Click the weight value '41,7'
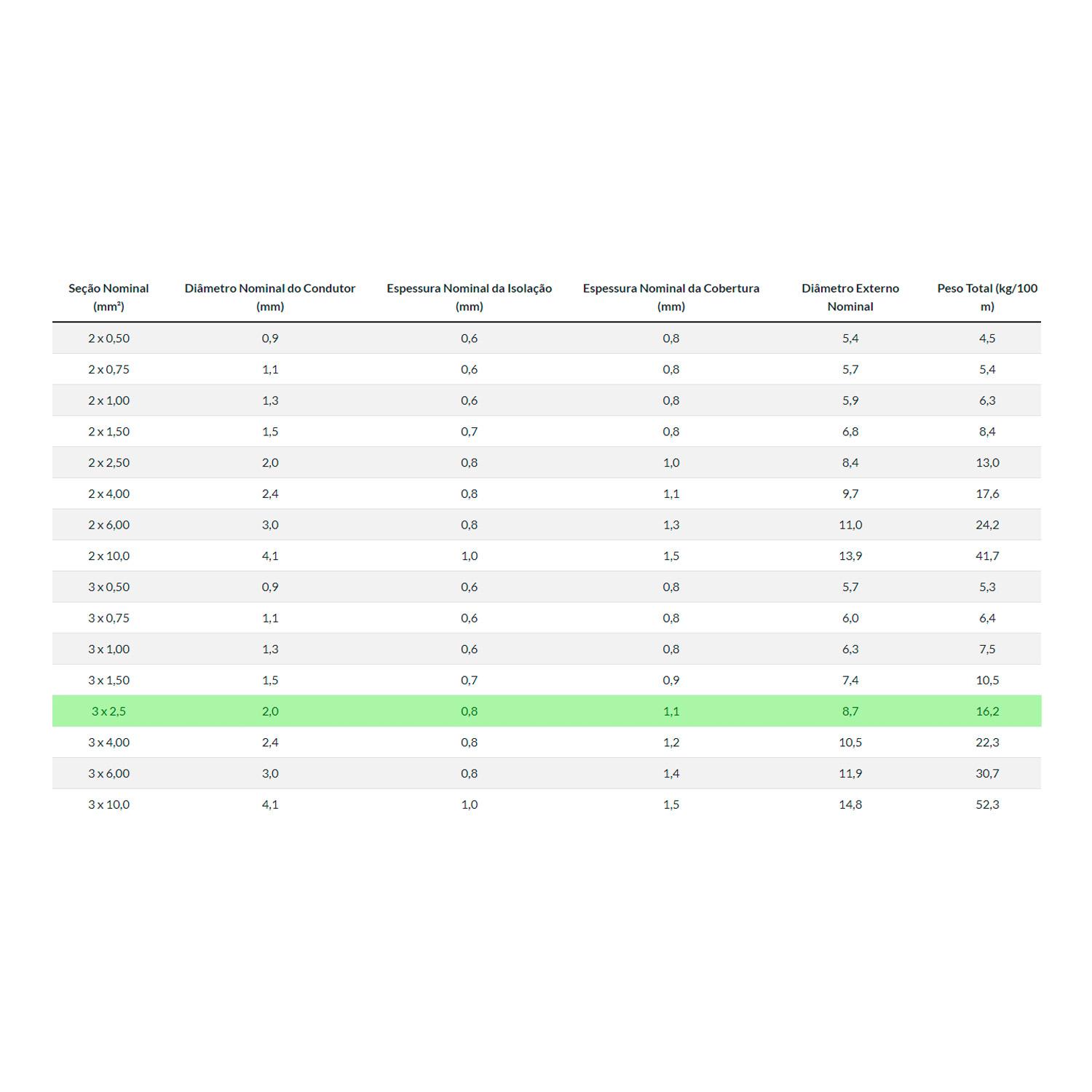 point(987,555)
